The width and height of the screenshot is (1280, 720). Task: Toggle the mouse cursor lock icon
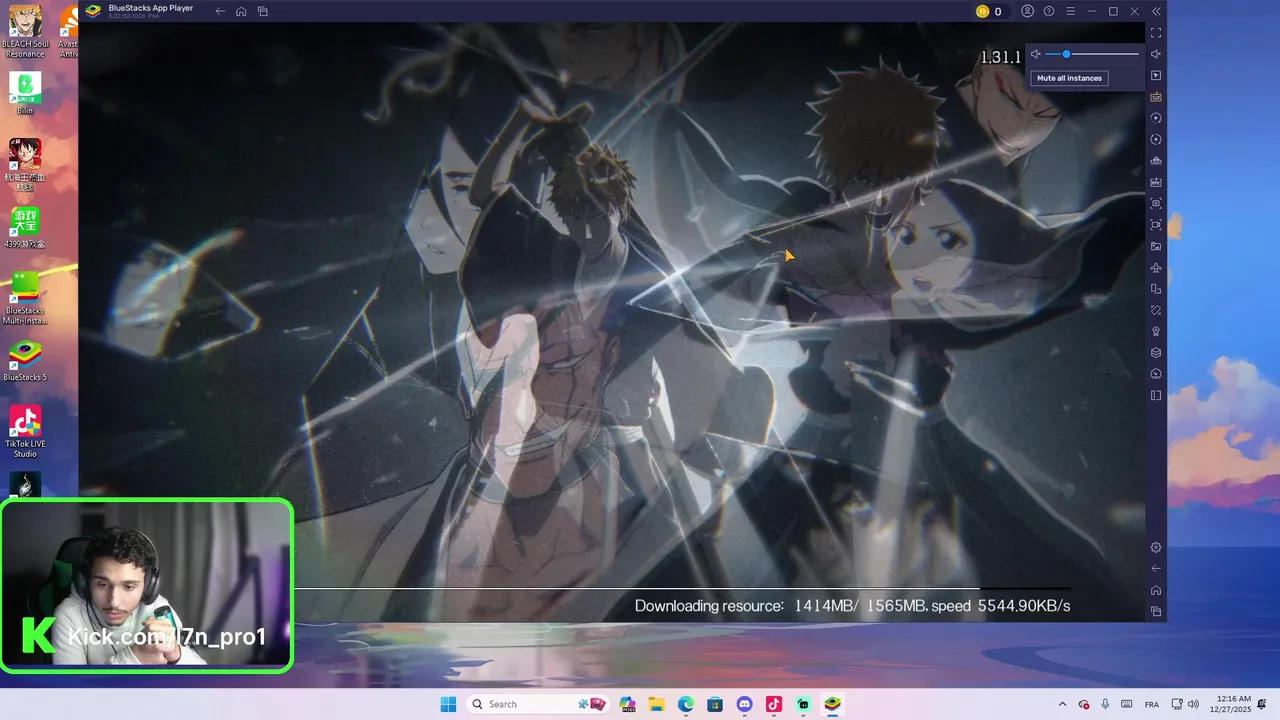point(1156,75)
